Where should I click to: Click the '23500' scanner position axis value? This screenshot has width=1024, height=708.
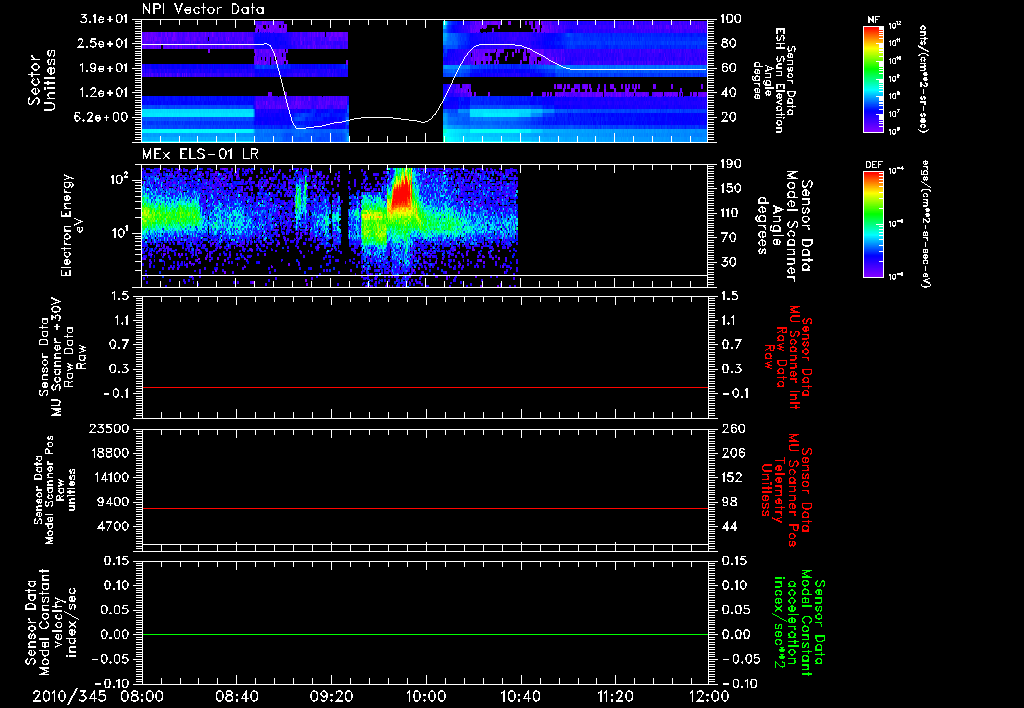coord(110,429)
